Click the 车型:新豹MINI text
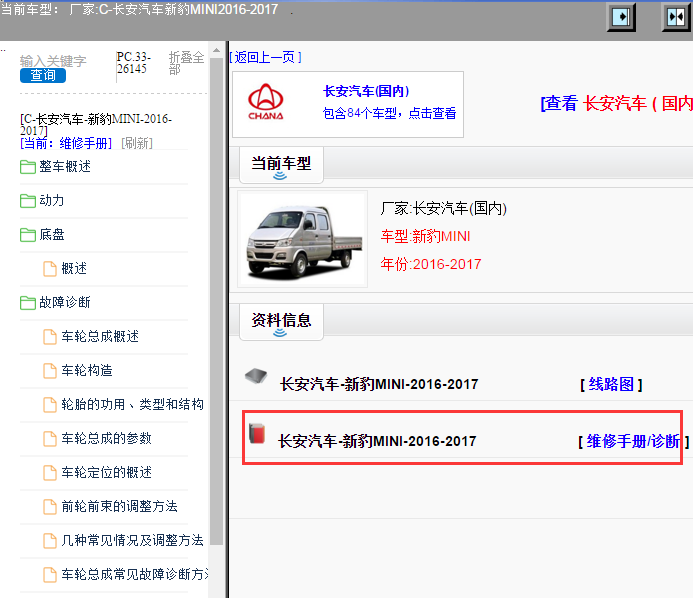This screenshot has height=598, width=693. [425, 236]
